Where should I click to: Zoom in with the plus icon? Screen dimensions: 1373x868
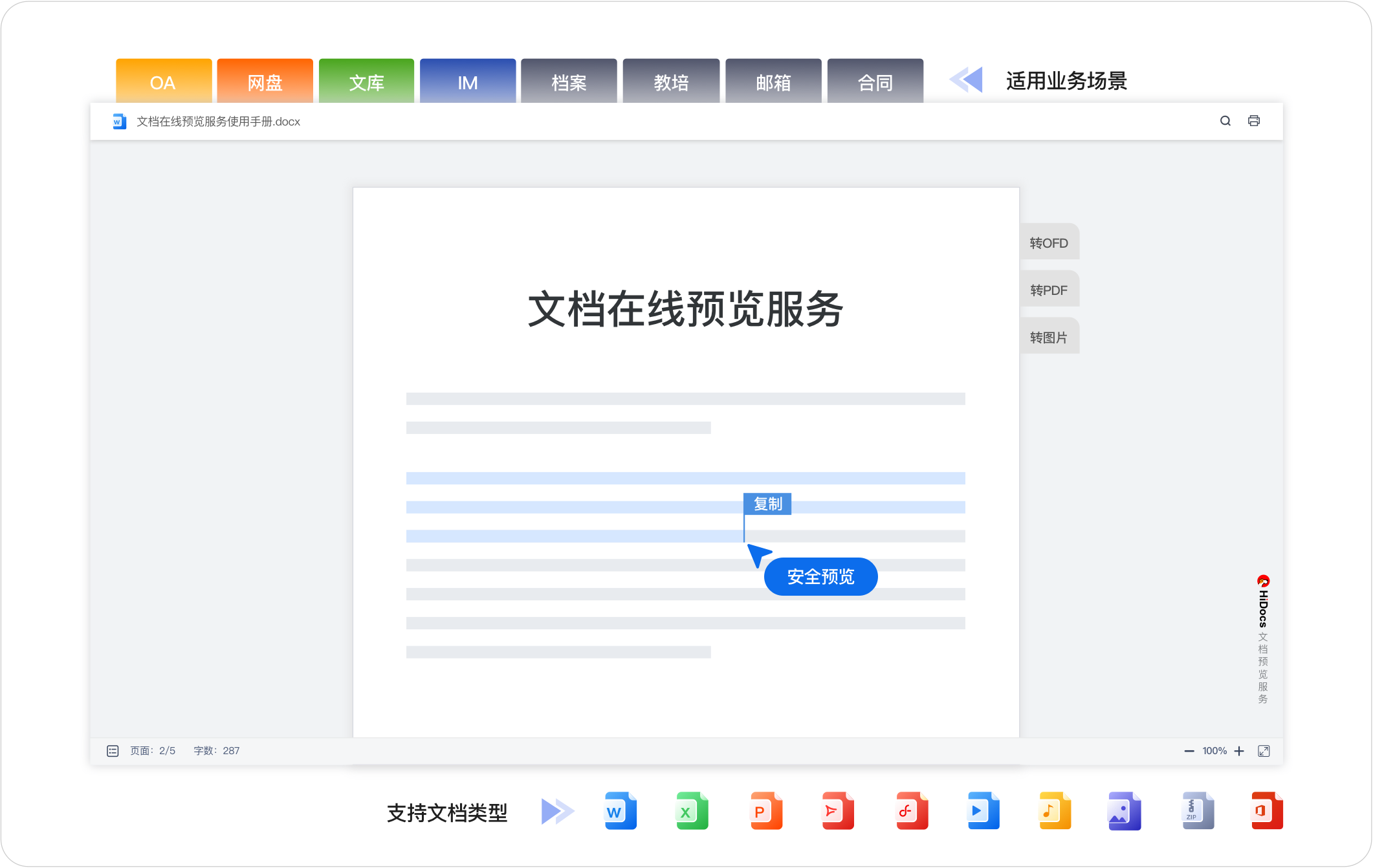[1239, 751]
